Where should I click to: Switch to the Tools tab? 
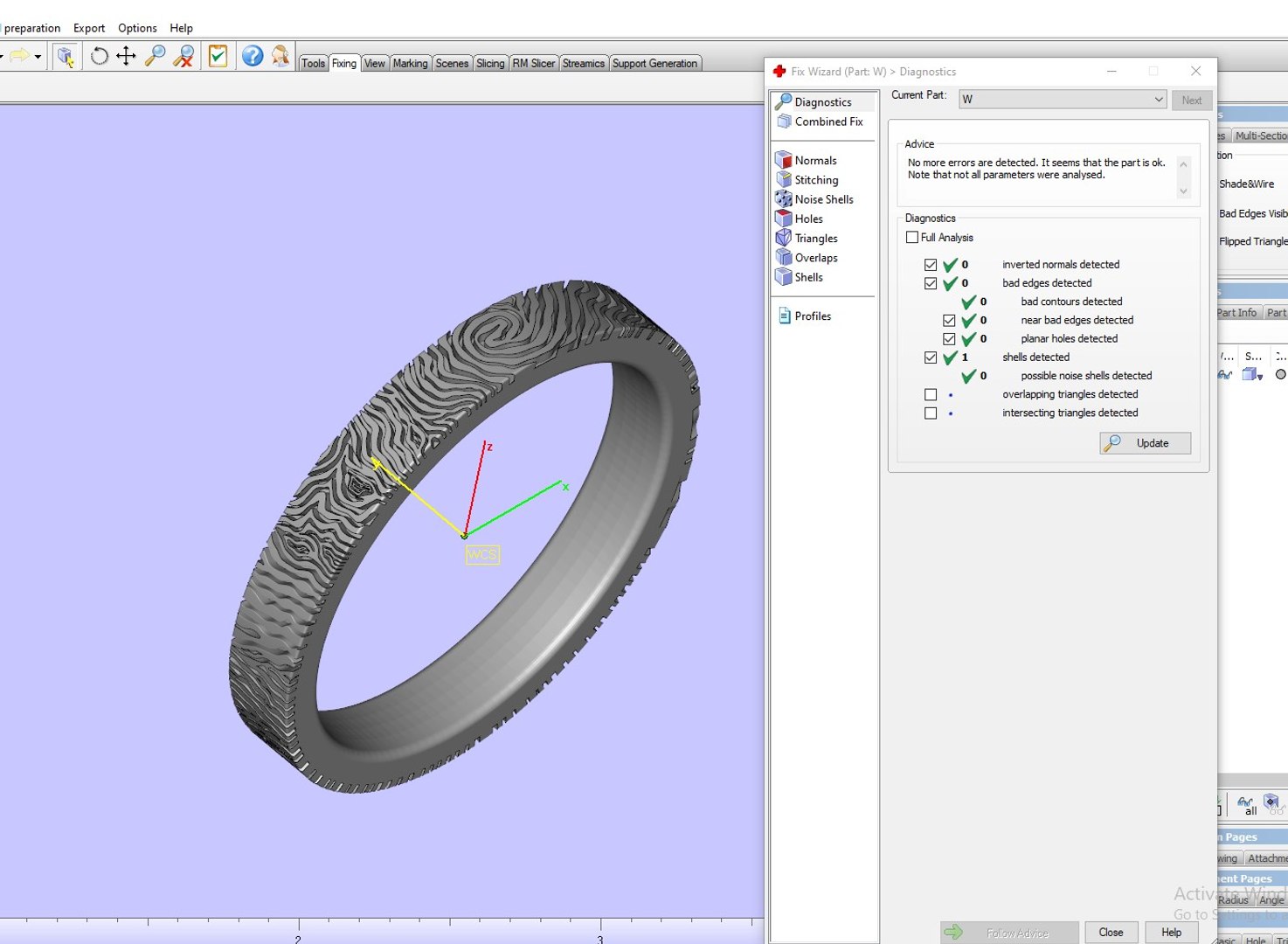[313, 64]
